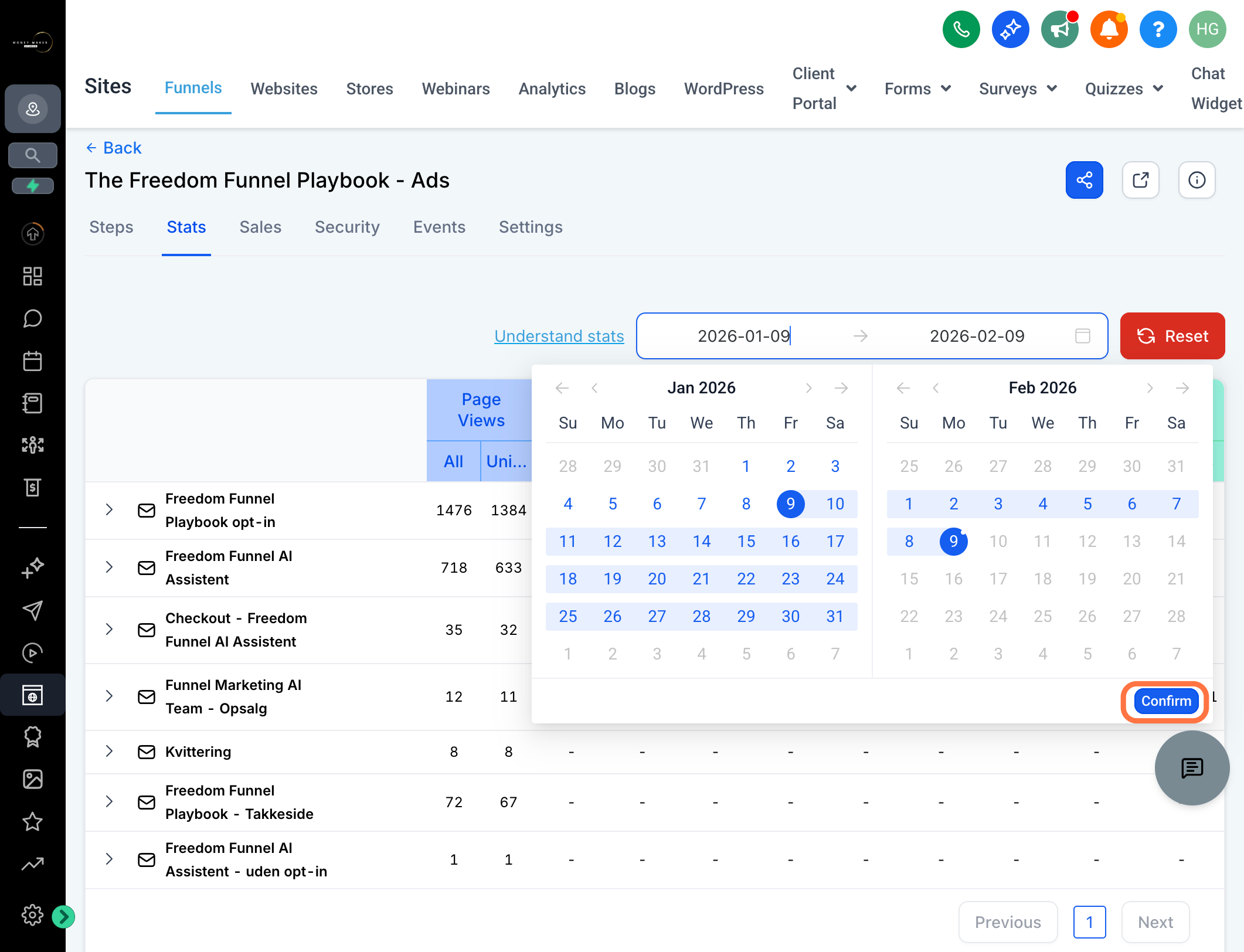Confirm the selected date range
The image size is (1244, 952).
click(1166, 701)
